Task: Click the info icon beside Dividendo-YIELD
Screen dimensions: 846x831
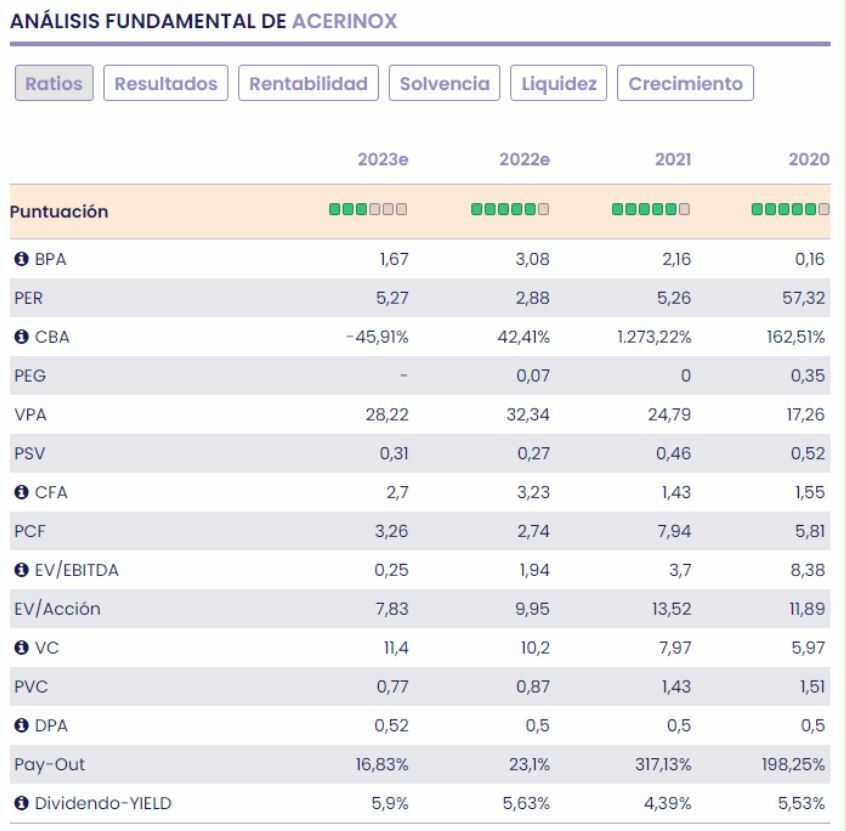Action: click(20, 803)
